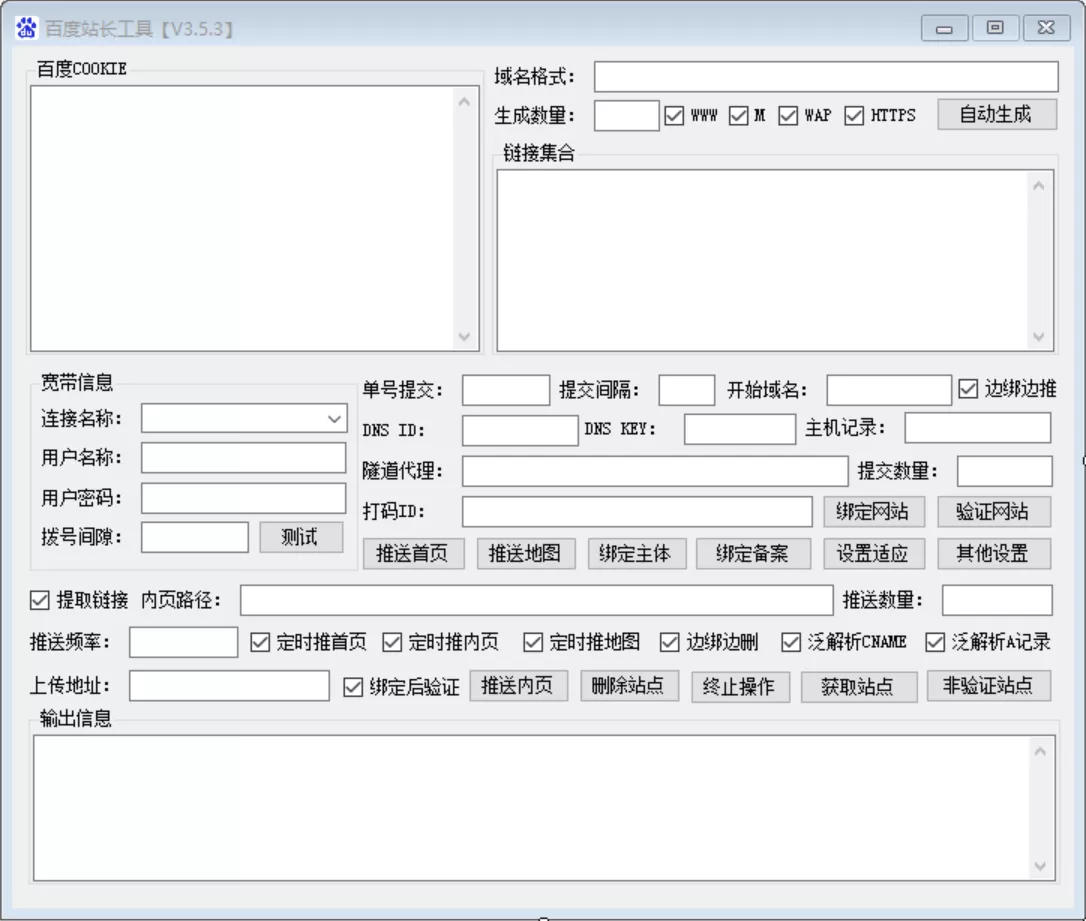Screen dimensions: 1086x921
Task: Click 链接集合 scrollbar down arrow
Action: pos(1038,337)
